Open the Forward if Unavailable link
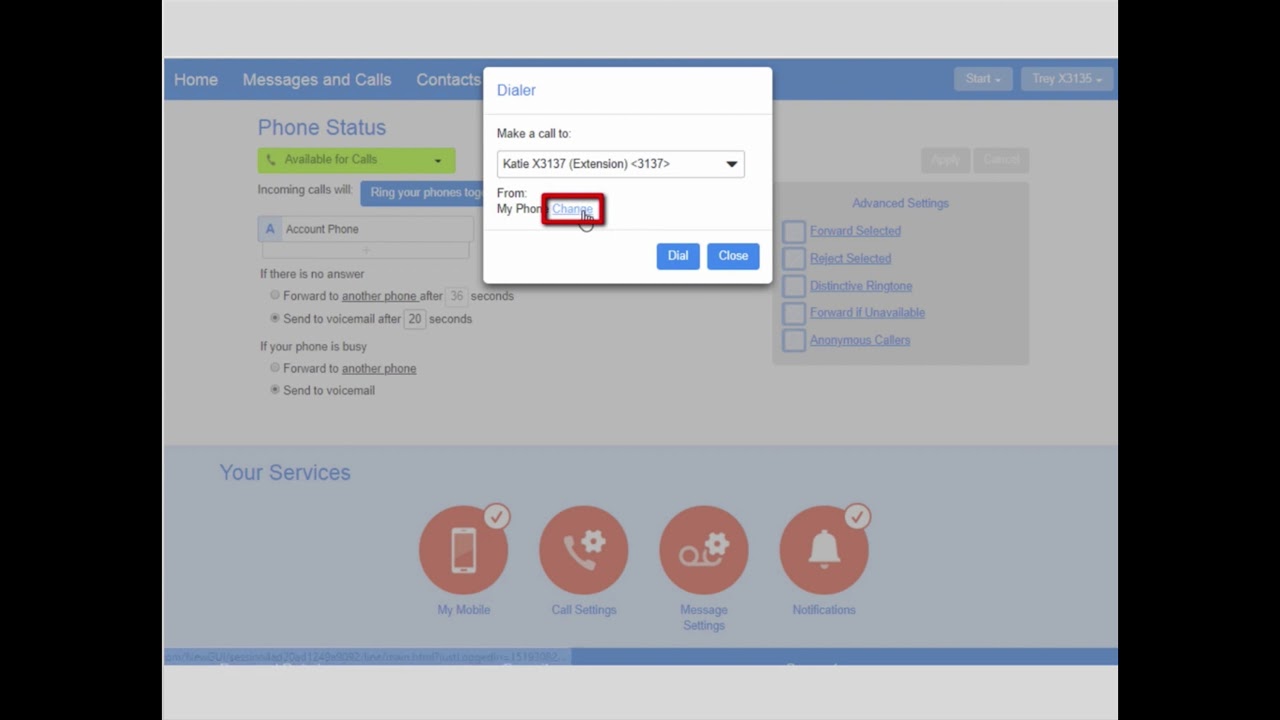 867,313
